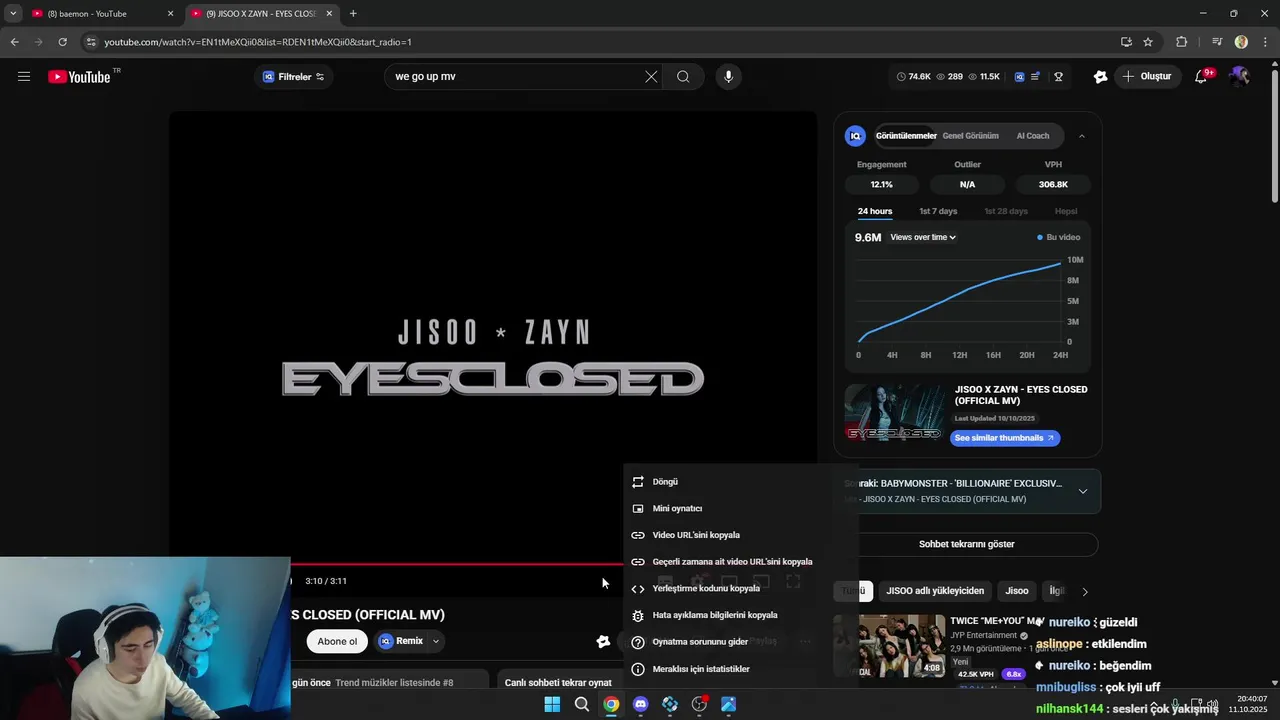1280x720 pixels.
Task: Open the notifications bell
Action: click(x=1201, y=76)
